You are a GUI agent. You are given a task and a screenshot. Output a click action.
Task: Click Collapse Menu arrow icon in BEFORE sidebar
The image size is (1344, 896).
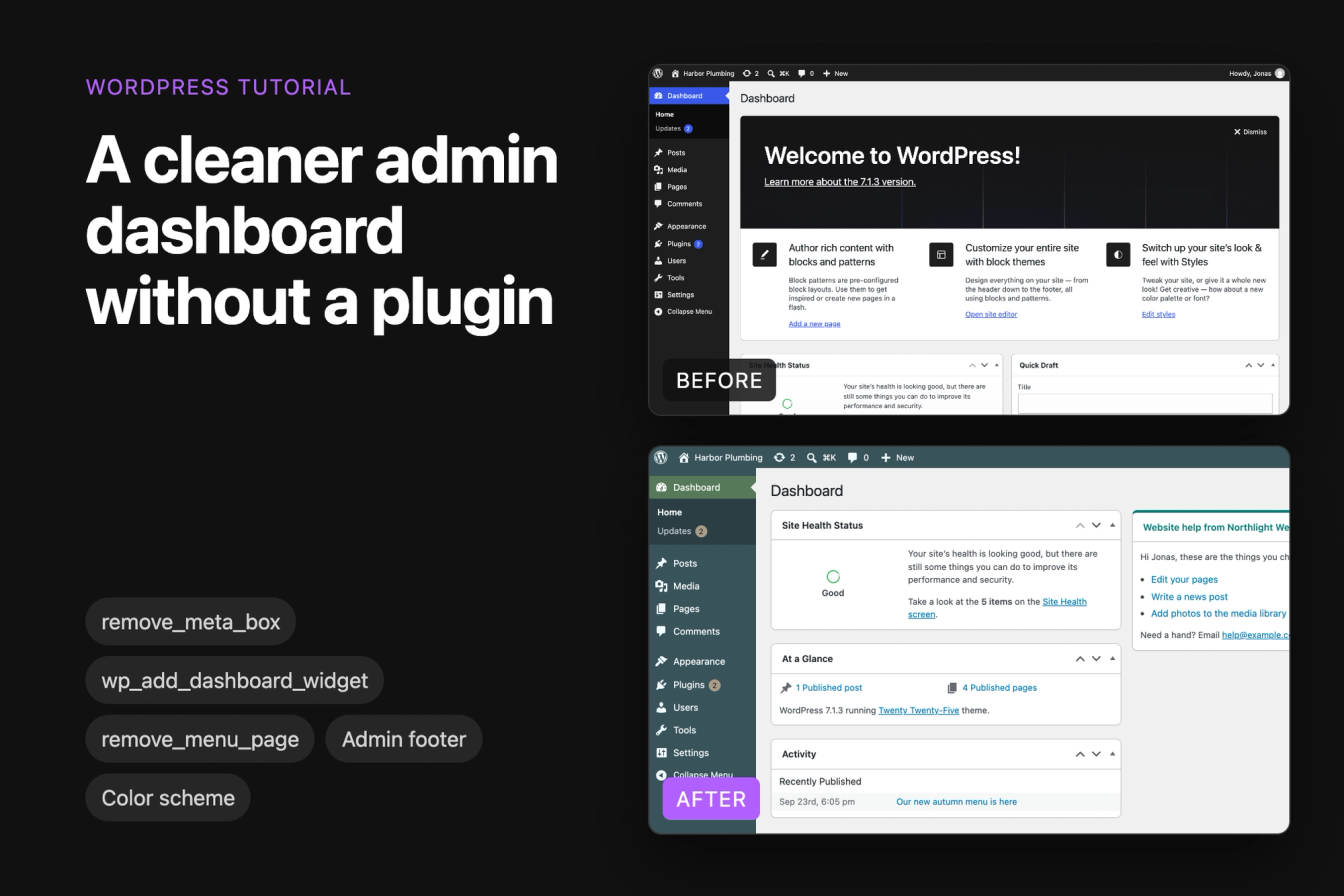pos(658,312)
